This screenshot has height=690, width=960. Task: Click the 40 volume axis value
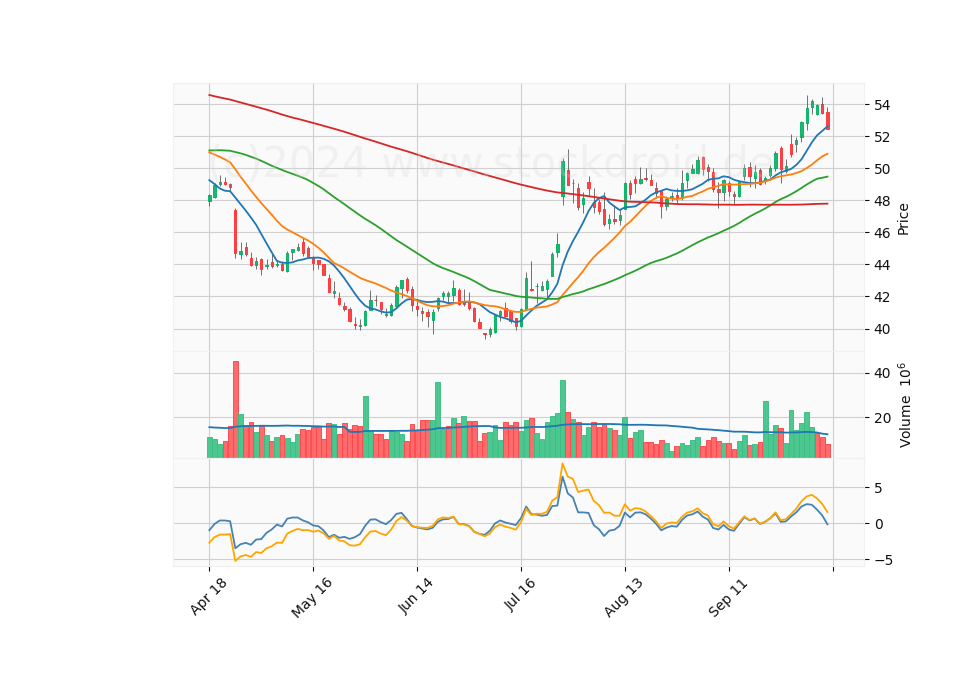tap(882, 373)
